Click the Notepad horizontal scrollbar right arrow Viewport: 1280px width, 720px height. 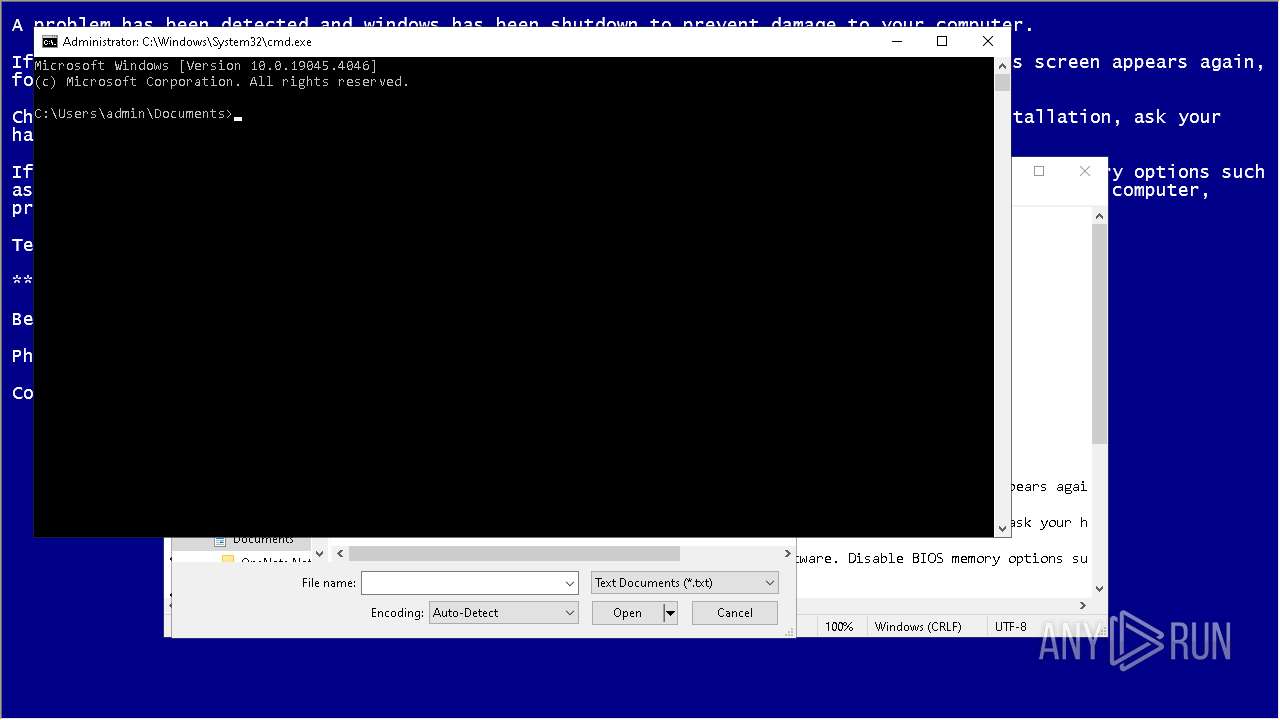[1084, 605]
